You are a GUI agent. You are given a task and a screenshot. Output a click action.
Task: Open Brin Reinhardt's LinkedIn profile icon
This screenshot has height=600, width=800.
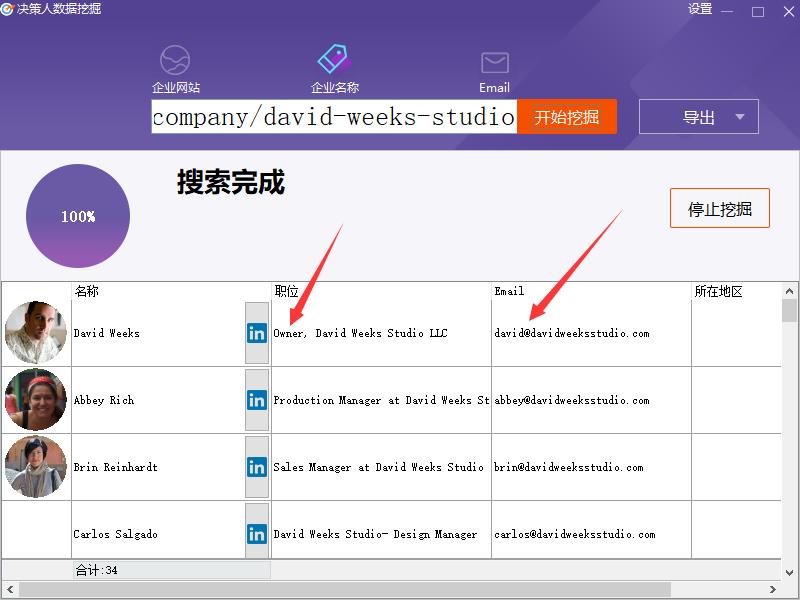[x=257, y=467]
